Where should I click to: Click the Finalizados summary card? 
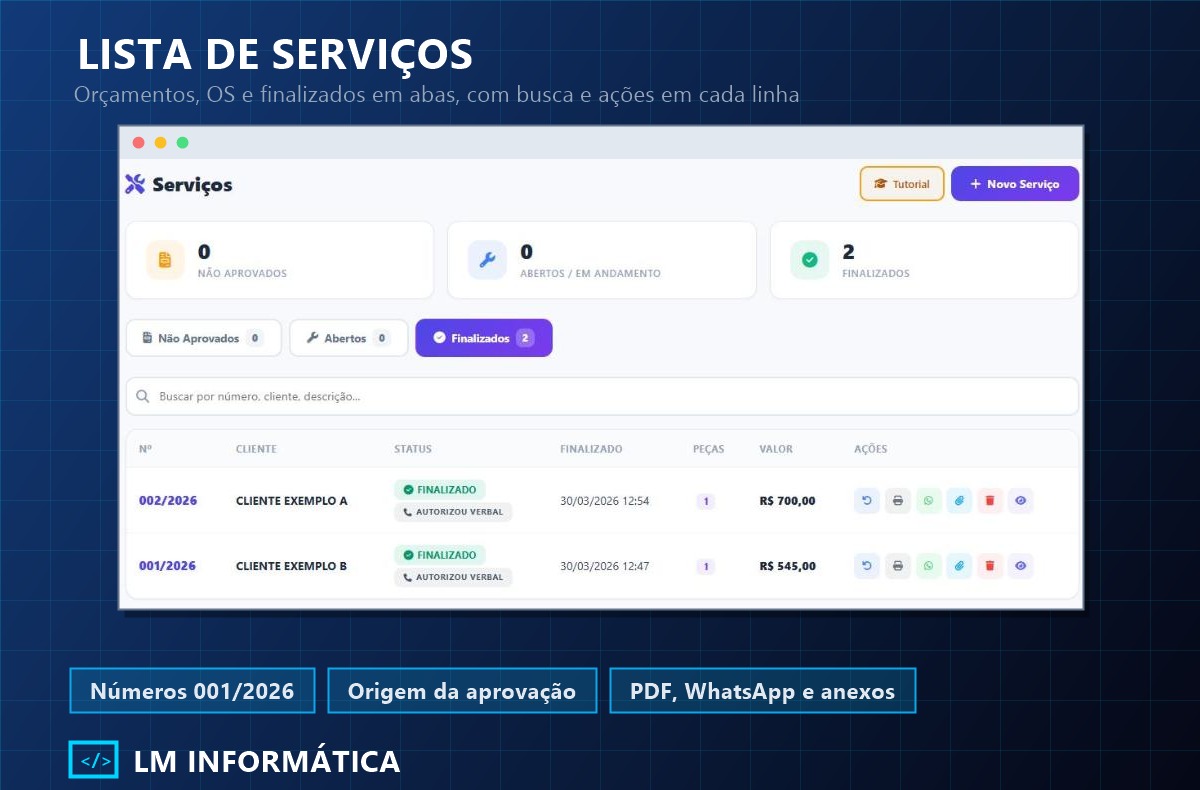pyautogui.click(x=924, y=260)
